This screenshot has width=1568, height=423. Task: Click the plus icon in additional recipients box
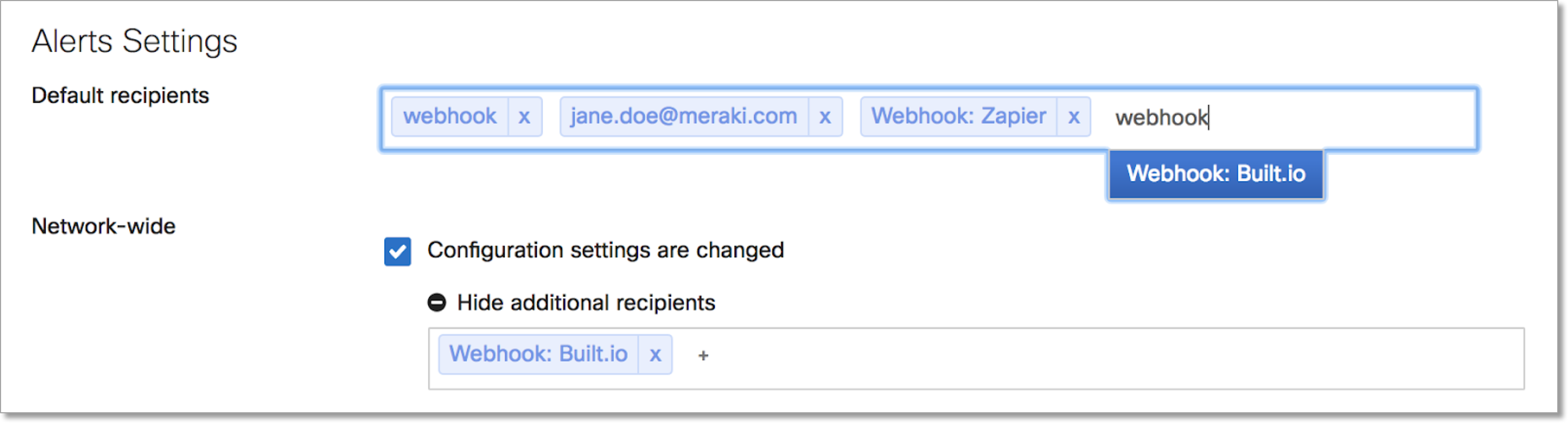(703, 356)
